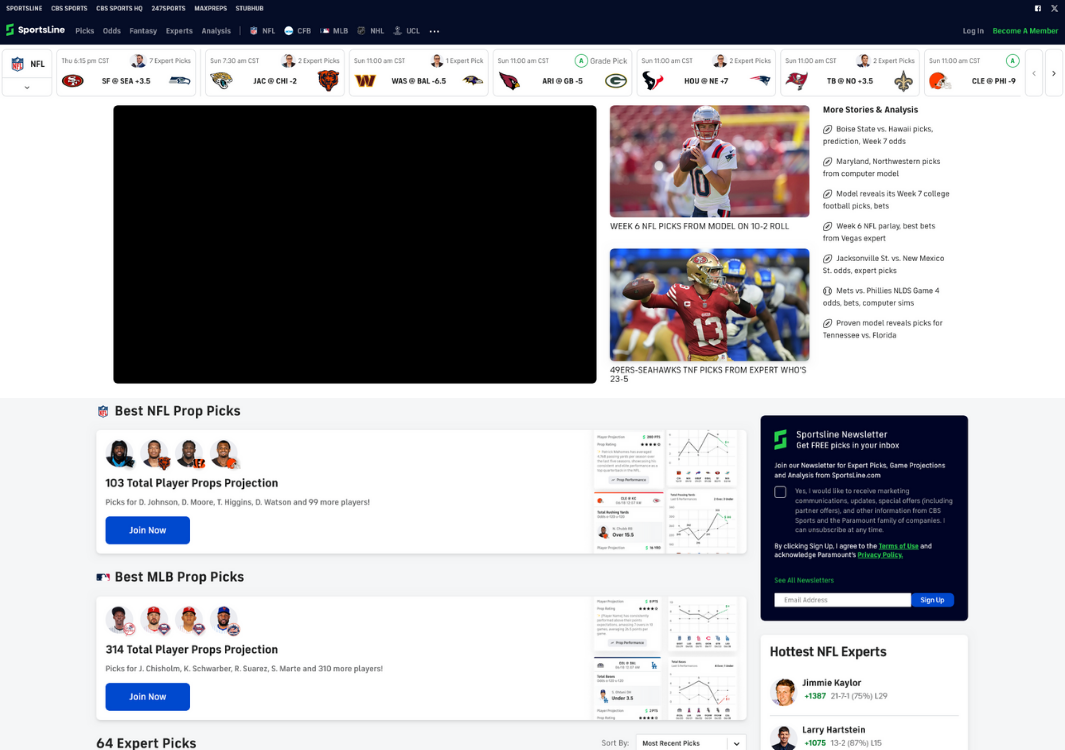
Task: Open the Experts menu
Action: pos(179,31)
